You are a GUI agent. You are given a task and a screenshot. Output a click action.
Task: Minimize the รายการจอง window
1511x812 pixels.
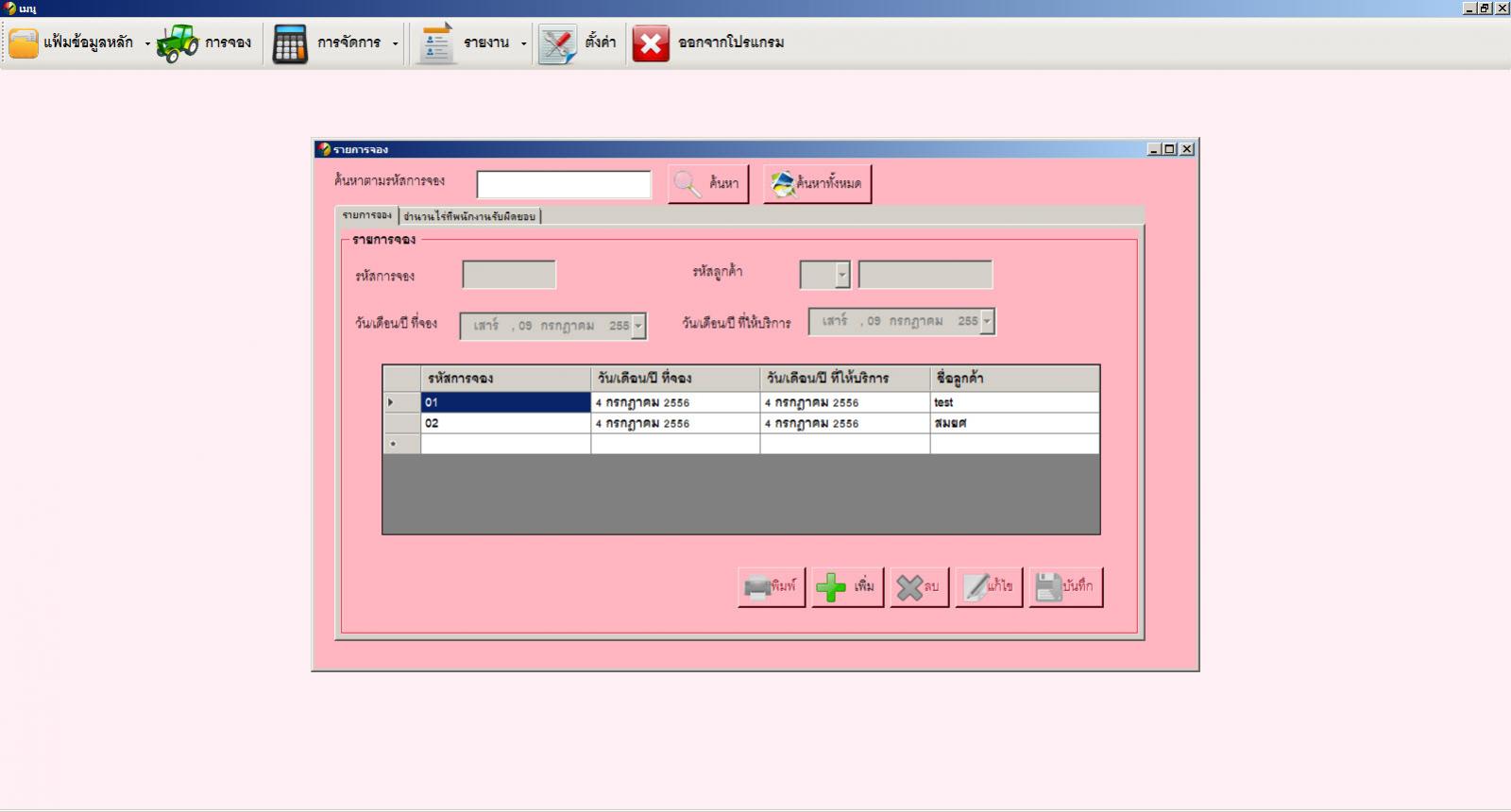coord(1155,149)
